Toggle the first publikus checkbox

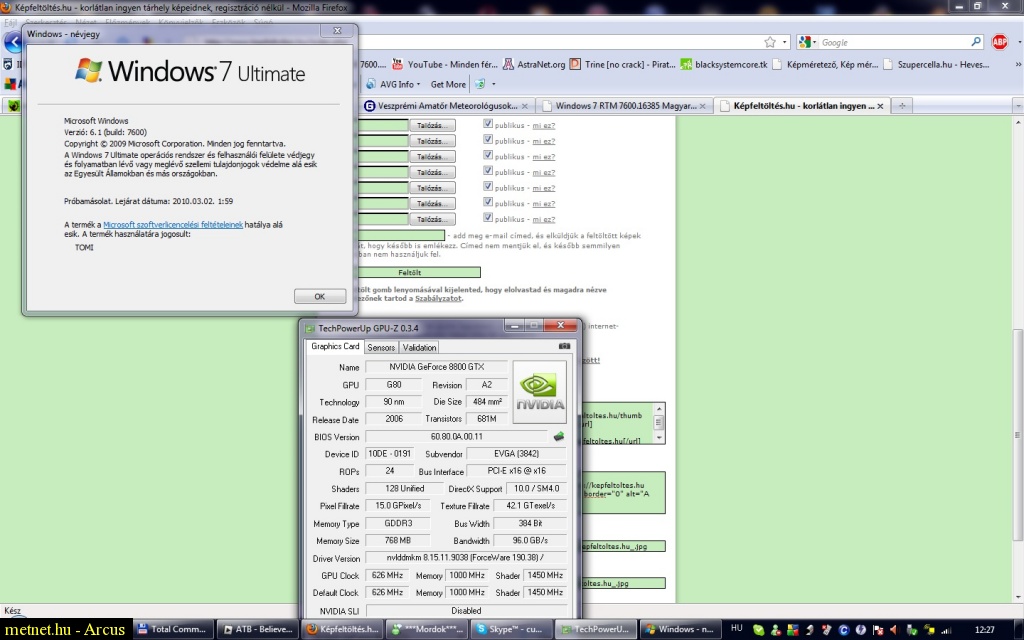click(488, 125)
